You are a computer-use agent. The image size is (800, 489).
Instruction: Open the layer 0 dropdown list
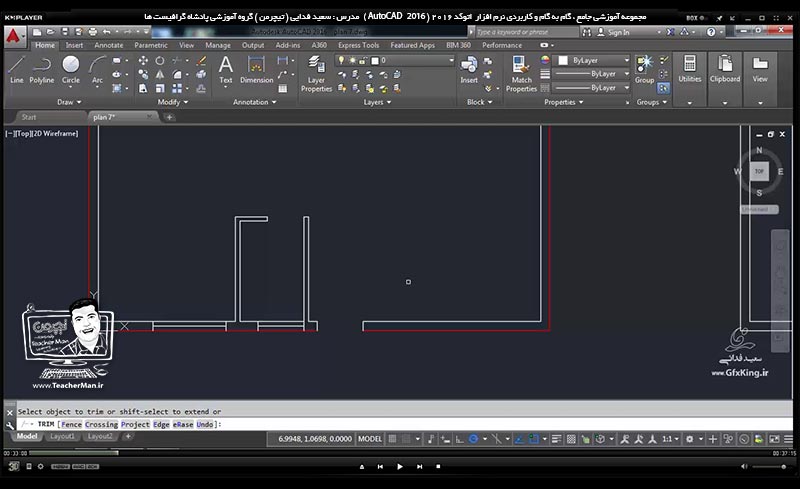451,60
